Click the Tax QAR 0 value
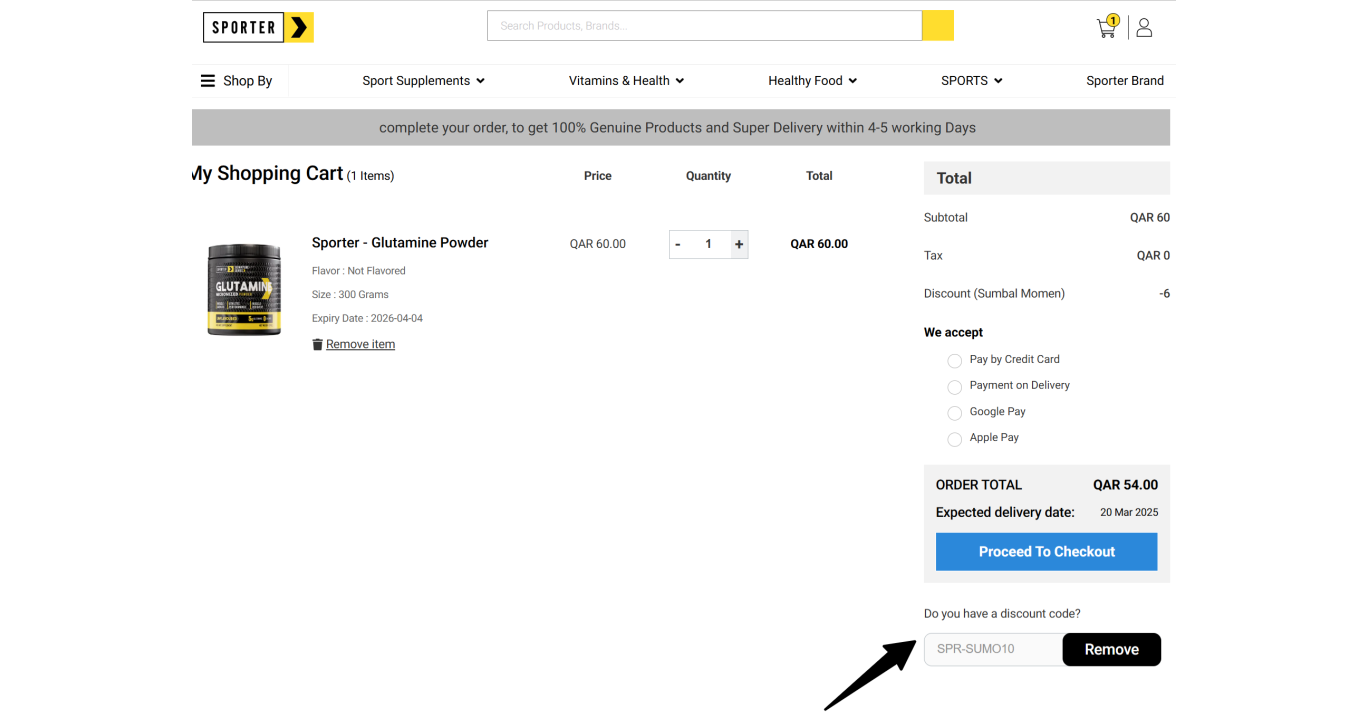The image size is (1368, 728). coord(1153,256)
